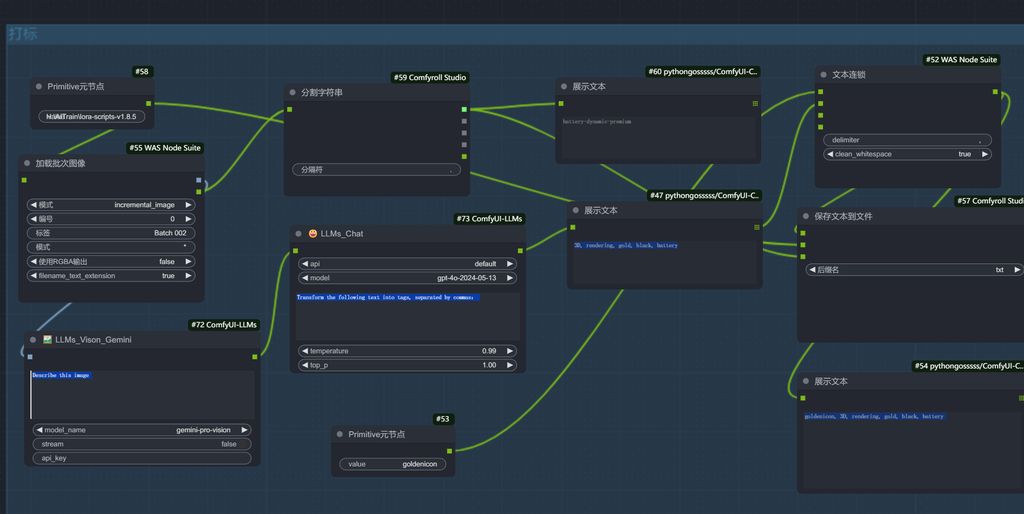Collapse the 保存文本到文件 node via its dot
This screenshot has width=1024, height=514.
point(803,216)
